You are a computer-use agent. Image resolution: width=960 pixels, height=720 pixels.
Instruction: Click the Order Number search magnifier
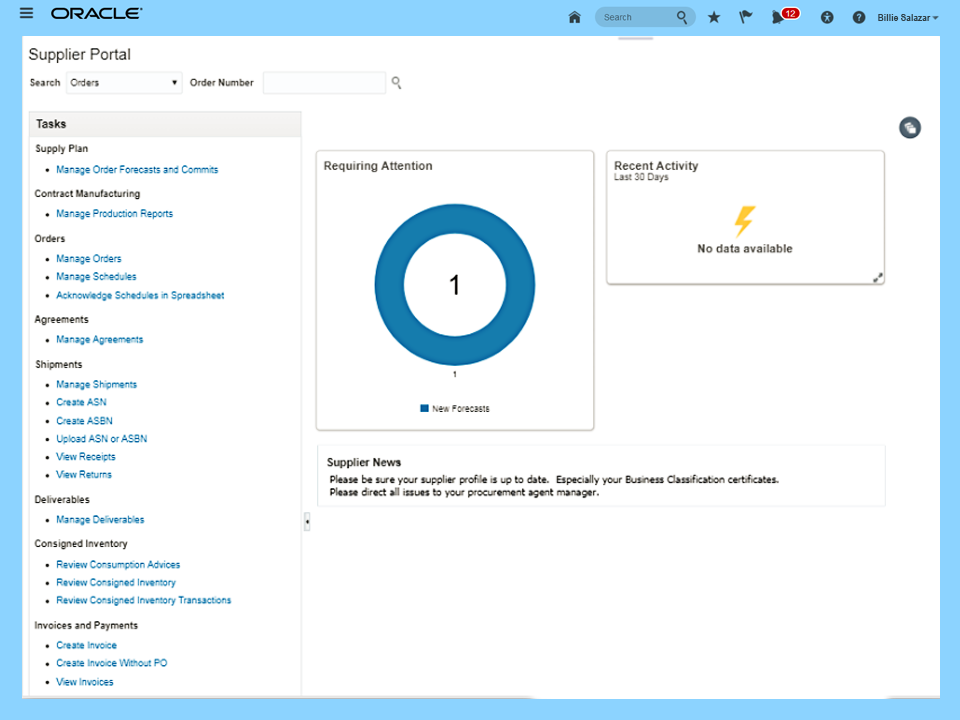pyautogui.click(x=396, y=83)
